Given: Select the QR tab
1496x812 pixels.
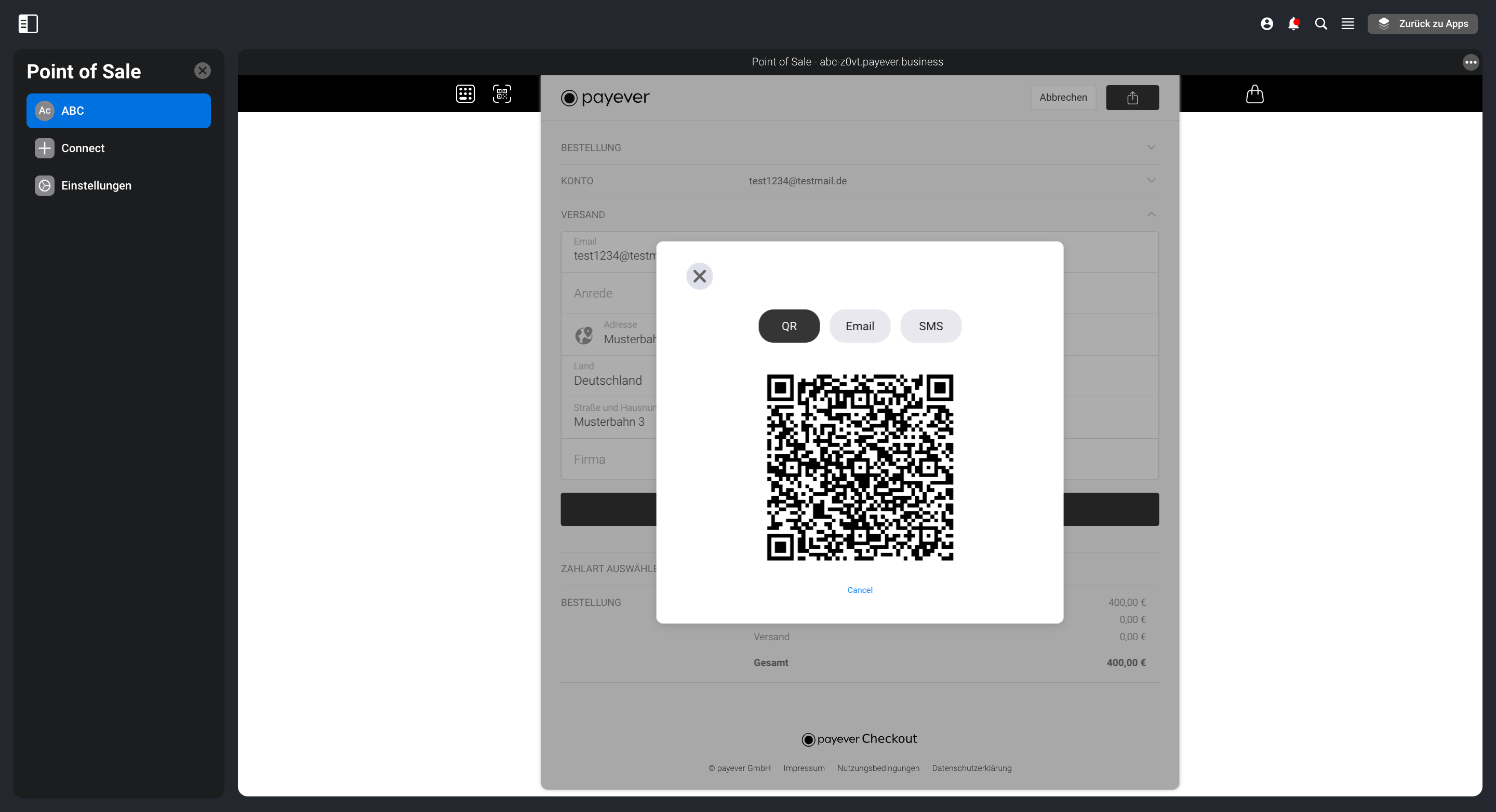Looking at the screenshot, I should pos(789,326).
